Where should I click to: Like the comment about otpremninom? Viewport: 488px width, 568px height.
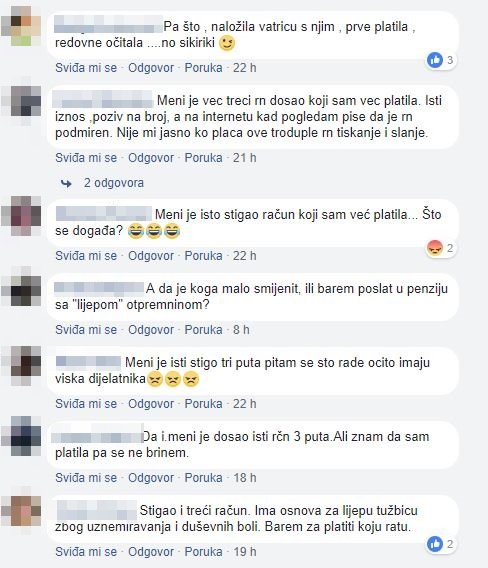click(86, 330)
